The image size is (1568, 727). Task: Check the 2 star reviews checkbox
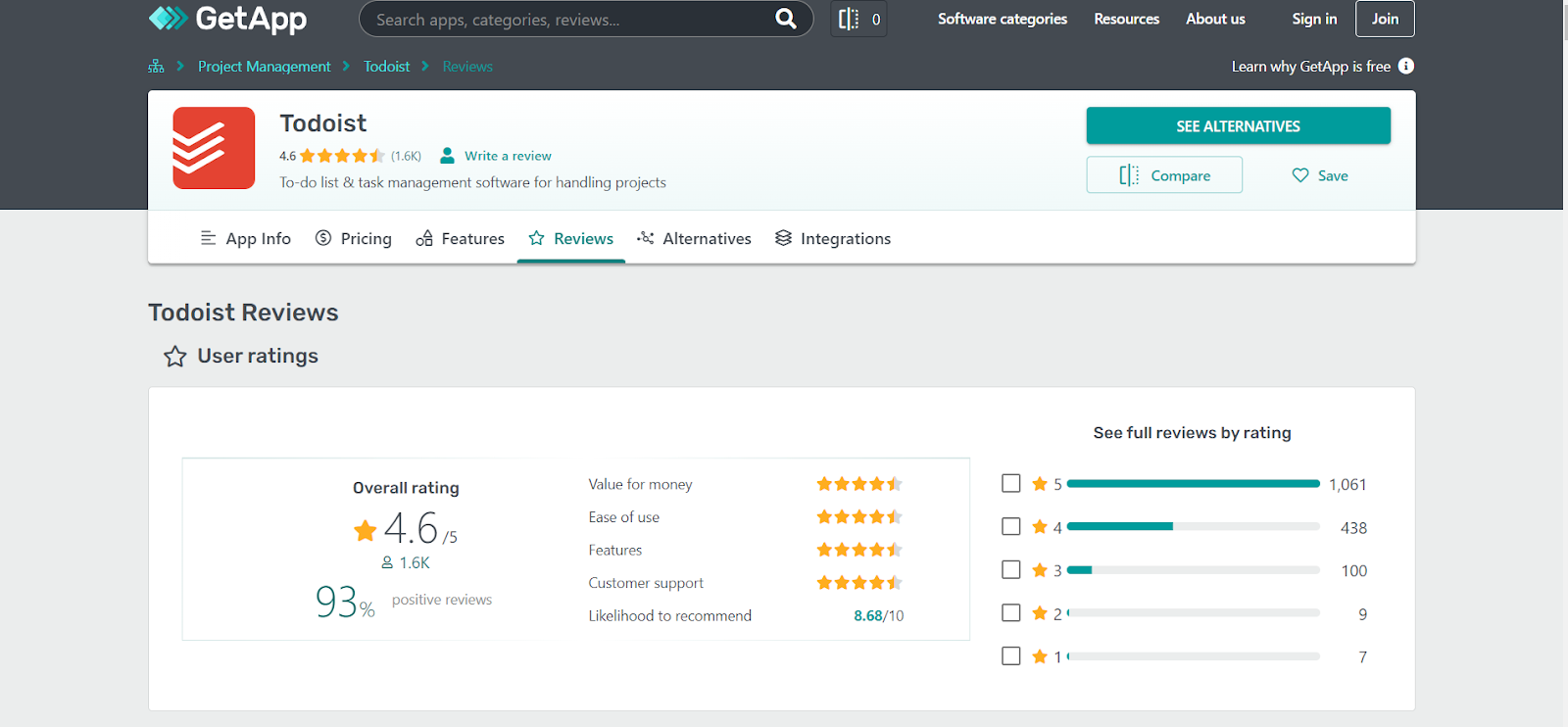1011,612
